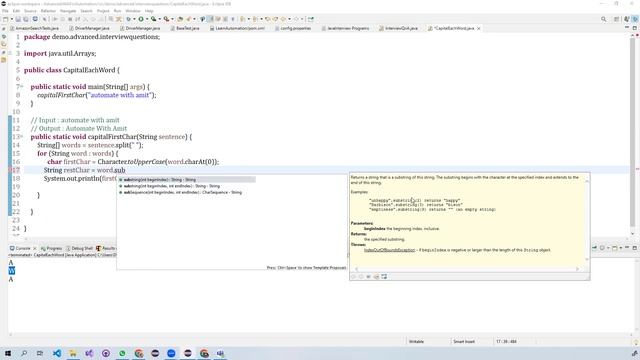
Task: Click the IndexOutOfBoundsException link in Javadoc
Action: tap(389, 250)
